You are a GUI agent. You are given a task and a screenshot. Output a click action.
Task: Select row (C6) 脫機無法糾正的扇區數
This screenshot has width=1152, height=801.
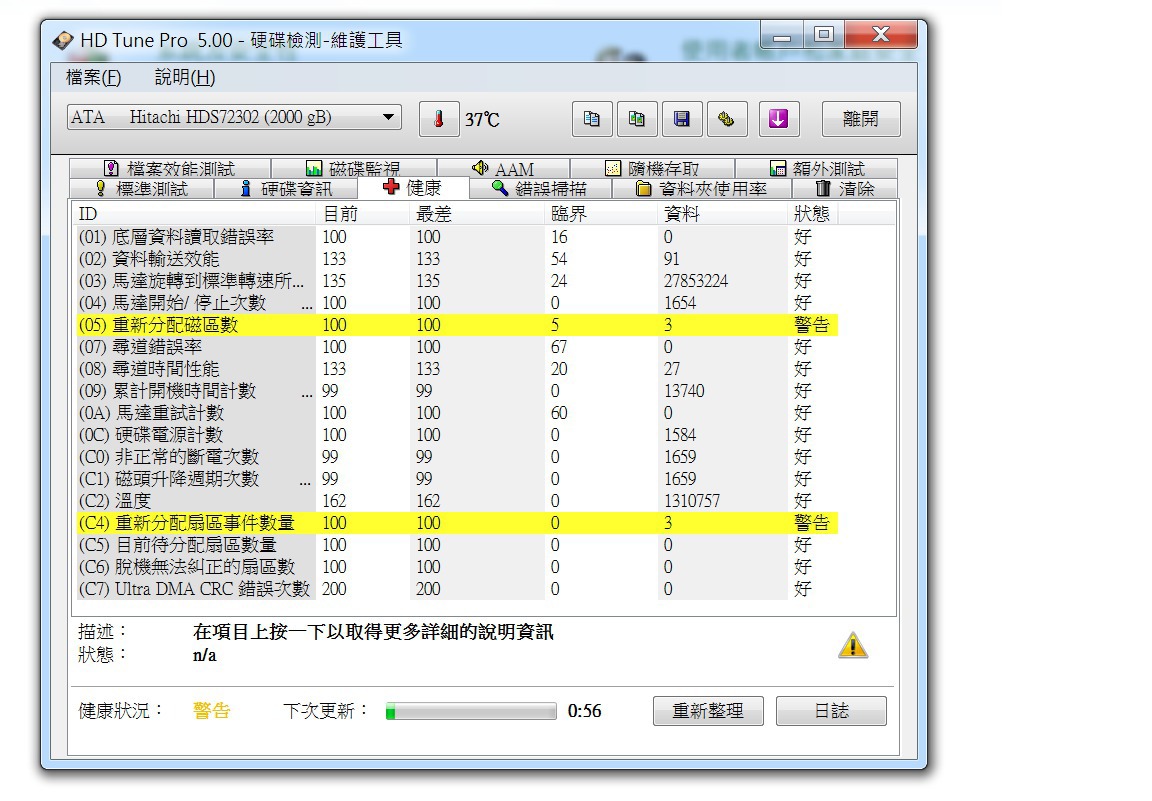457,567
